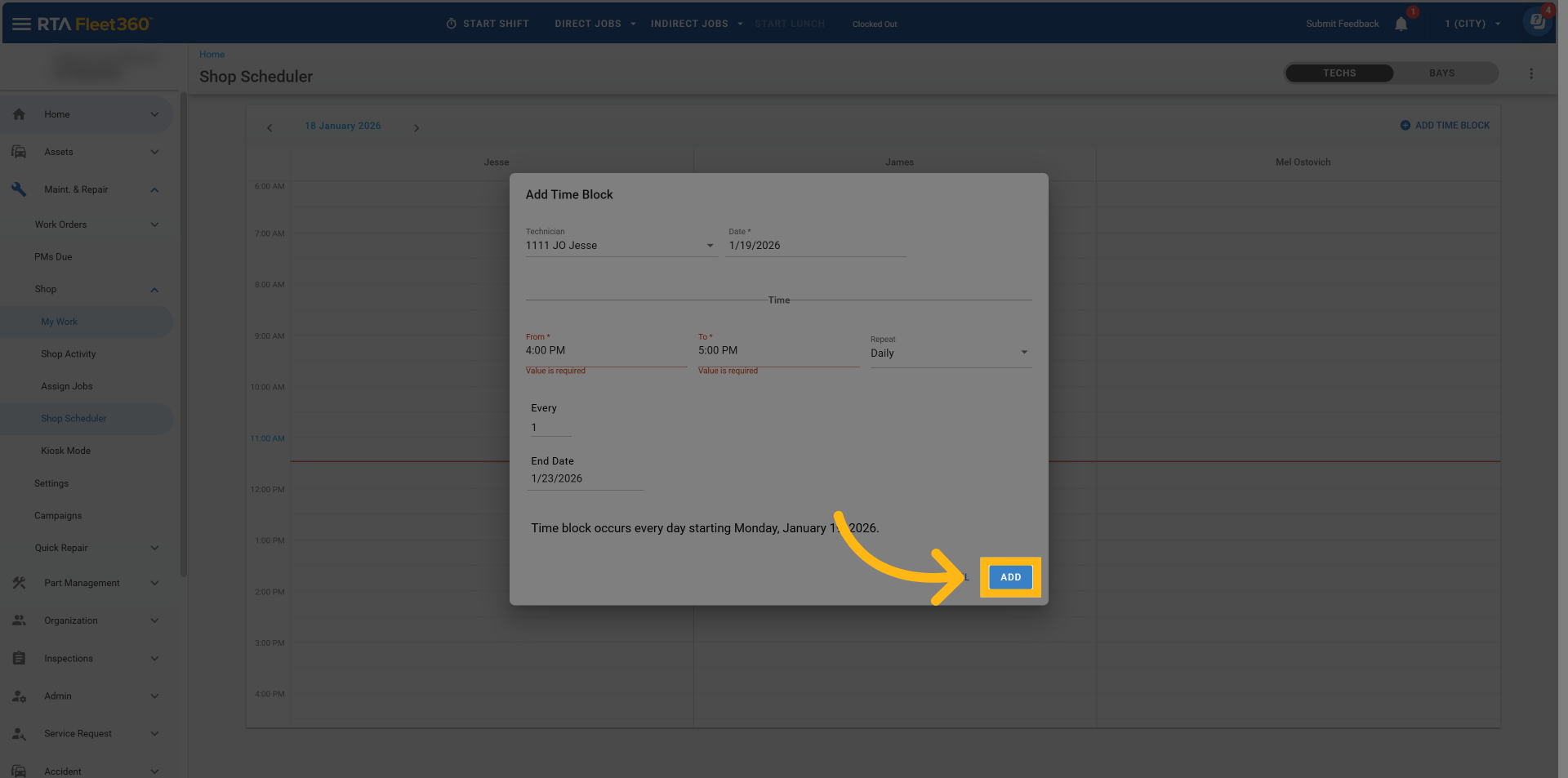1568x778 pixels.
Task: Click the End Date field
Action: tap(586, 479)
